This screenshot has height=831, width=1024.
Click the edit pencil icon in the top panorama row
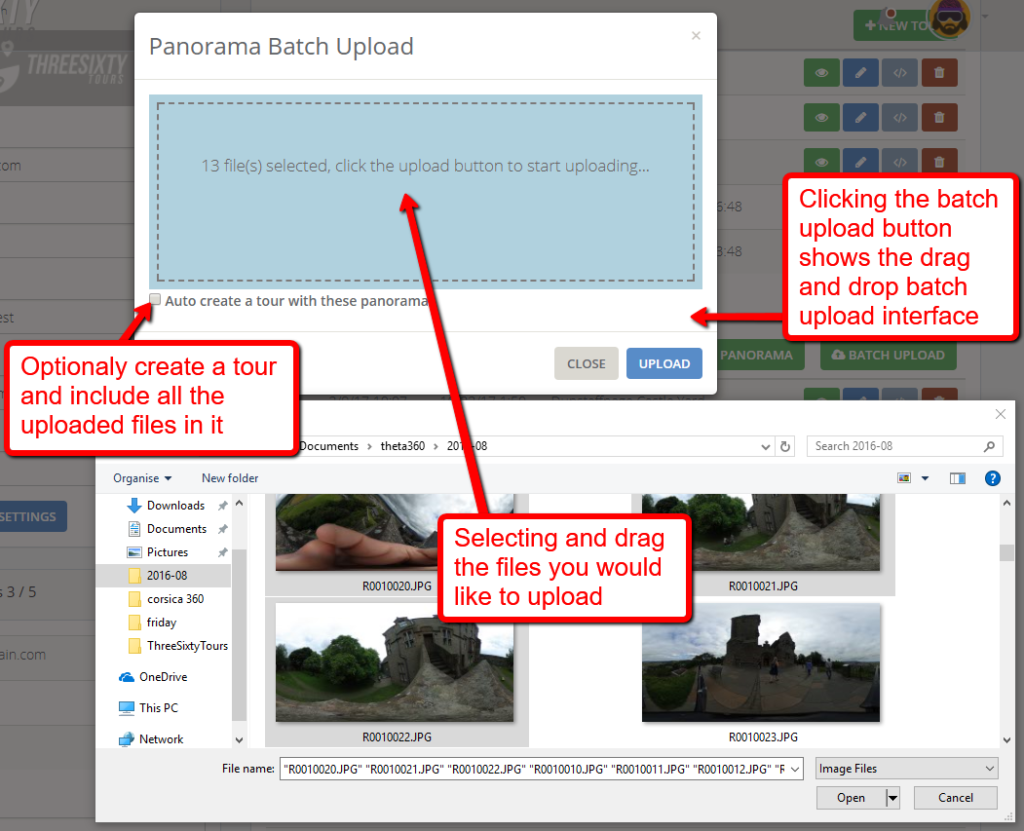861,73
